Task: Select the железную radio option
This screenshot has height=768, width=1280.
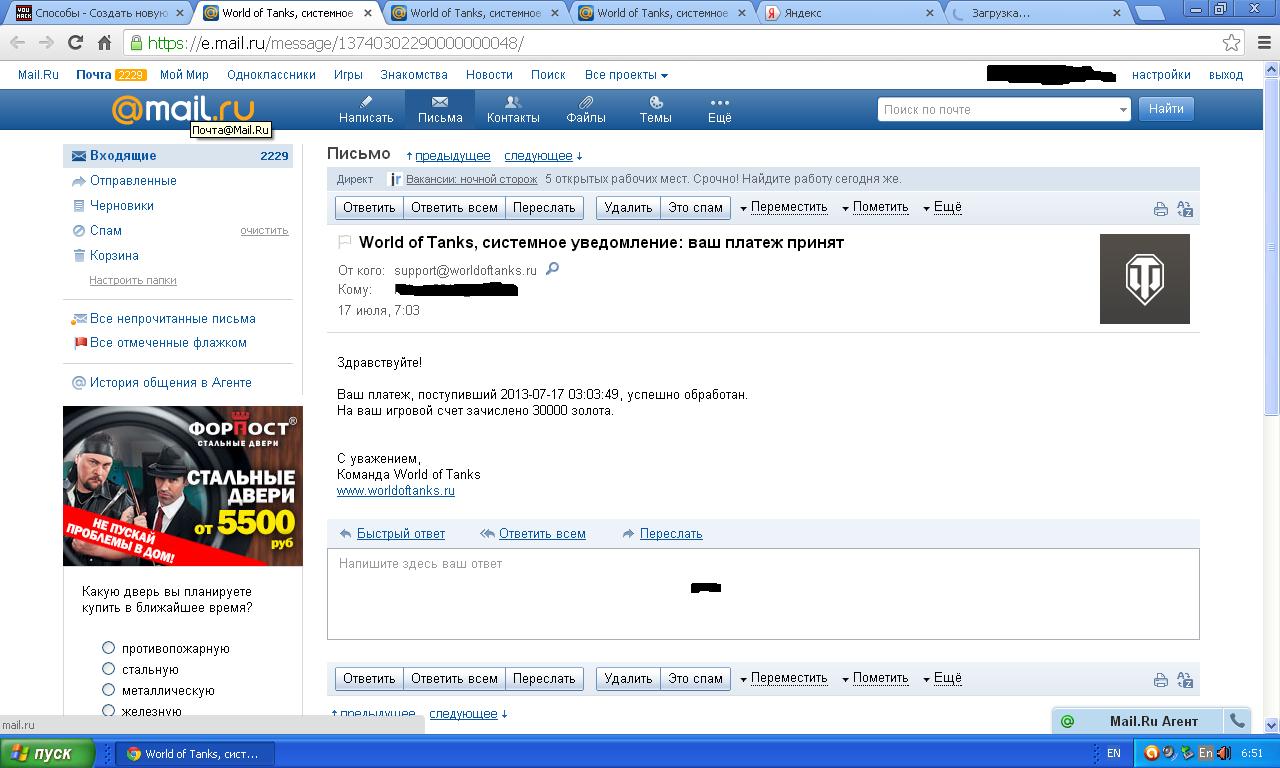Action: [108, 711]
